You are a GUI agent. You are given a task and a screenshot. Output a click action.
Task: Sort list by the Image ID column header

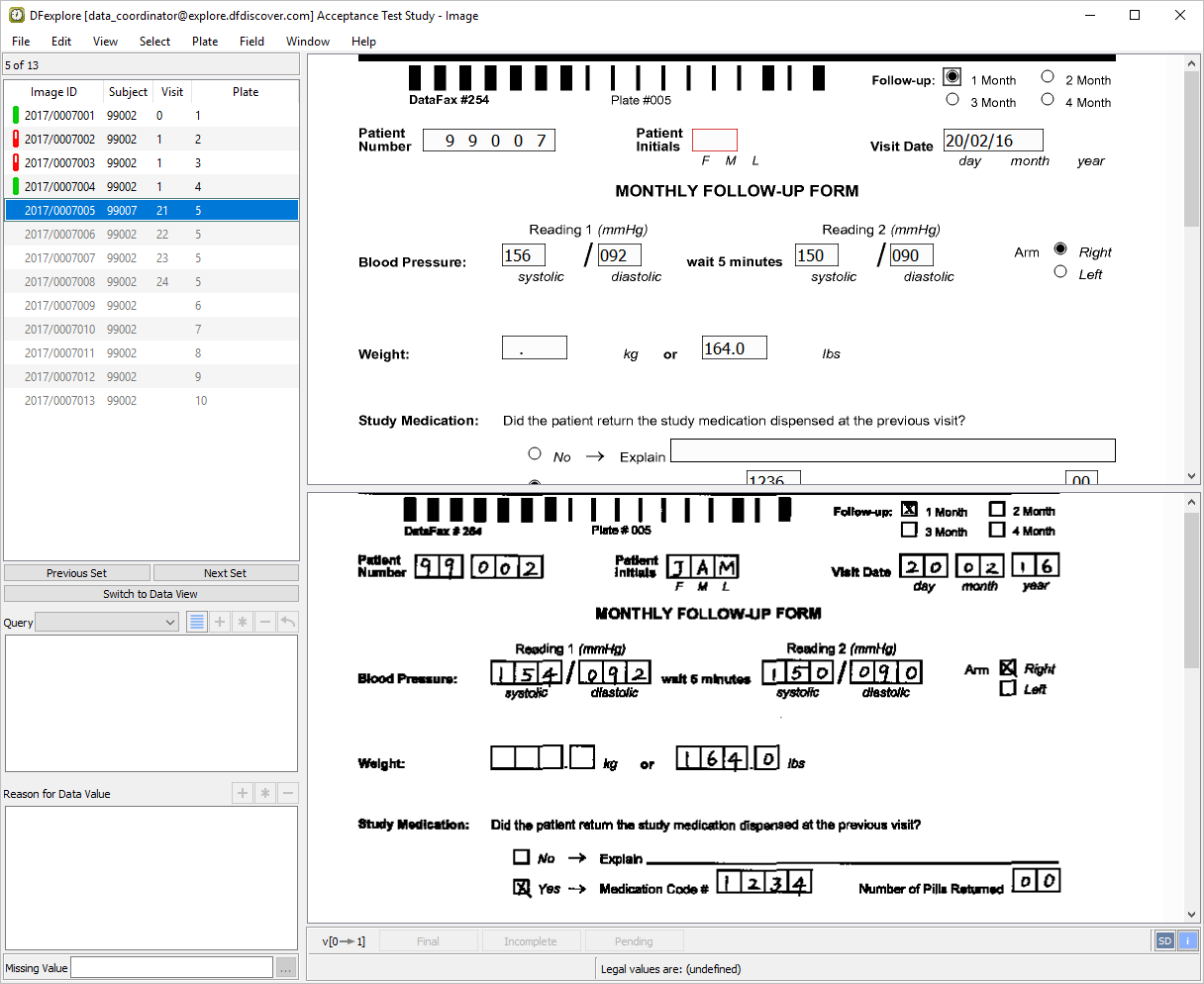[53, 92]
